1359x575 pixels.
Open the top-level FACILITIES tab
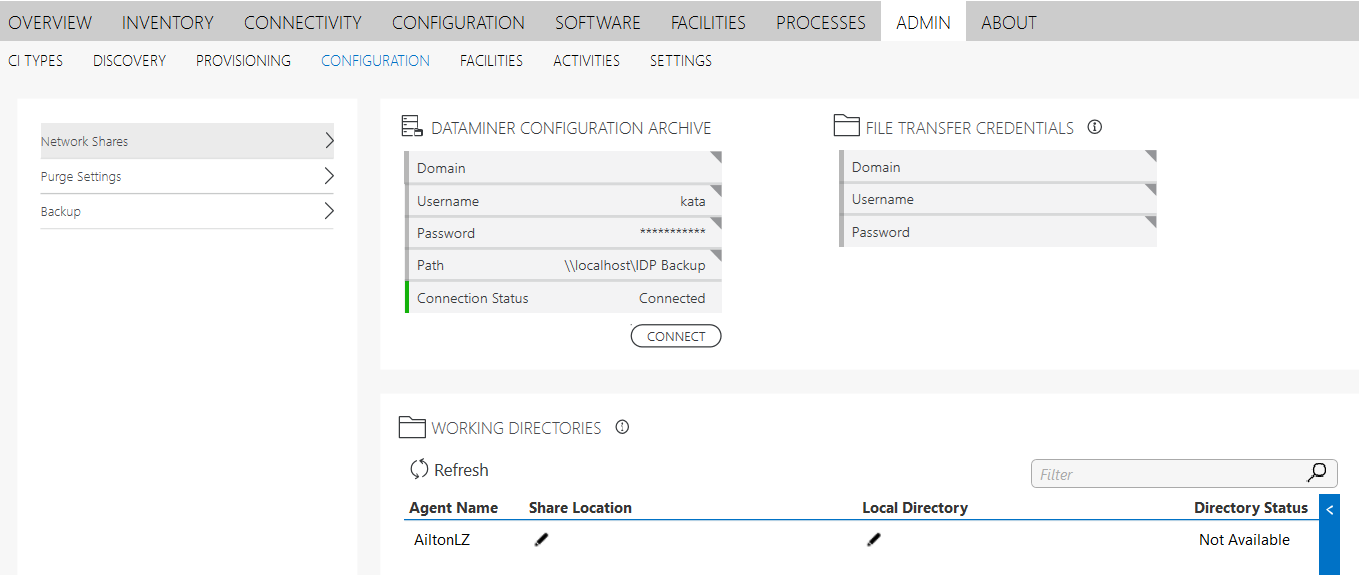click(708, 22)
